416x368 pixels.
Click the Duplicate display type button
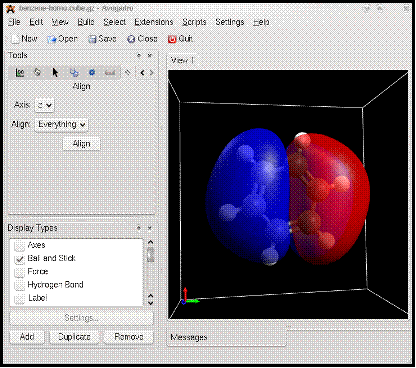coord(74,337)
